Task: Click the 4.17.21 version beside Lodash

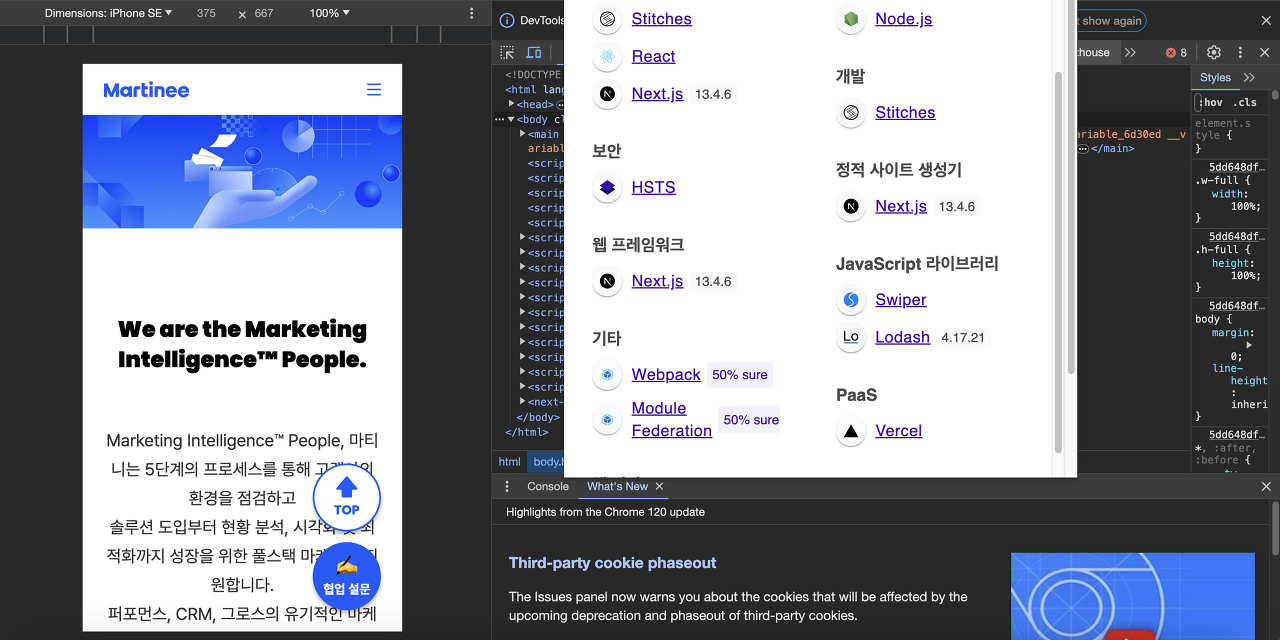Action: coord(964,338)
